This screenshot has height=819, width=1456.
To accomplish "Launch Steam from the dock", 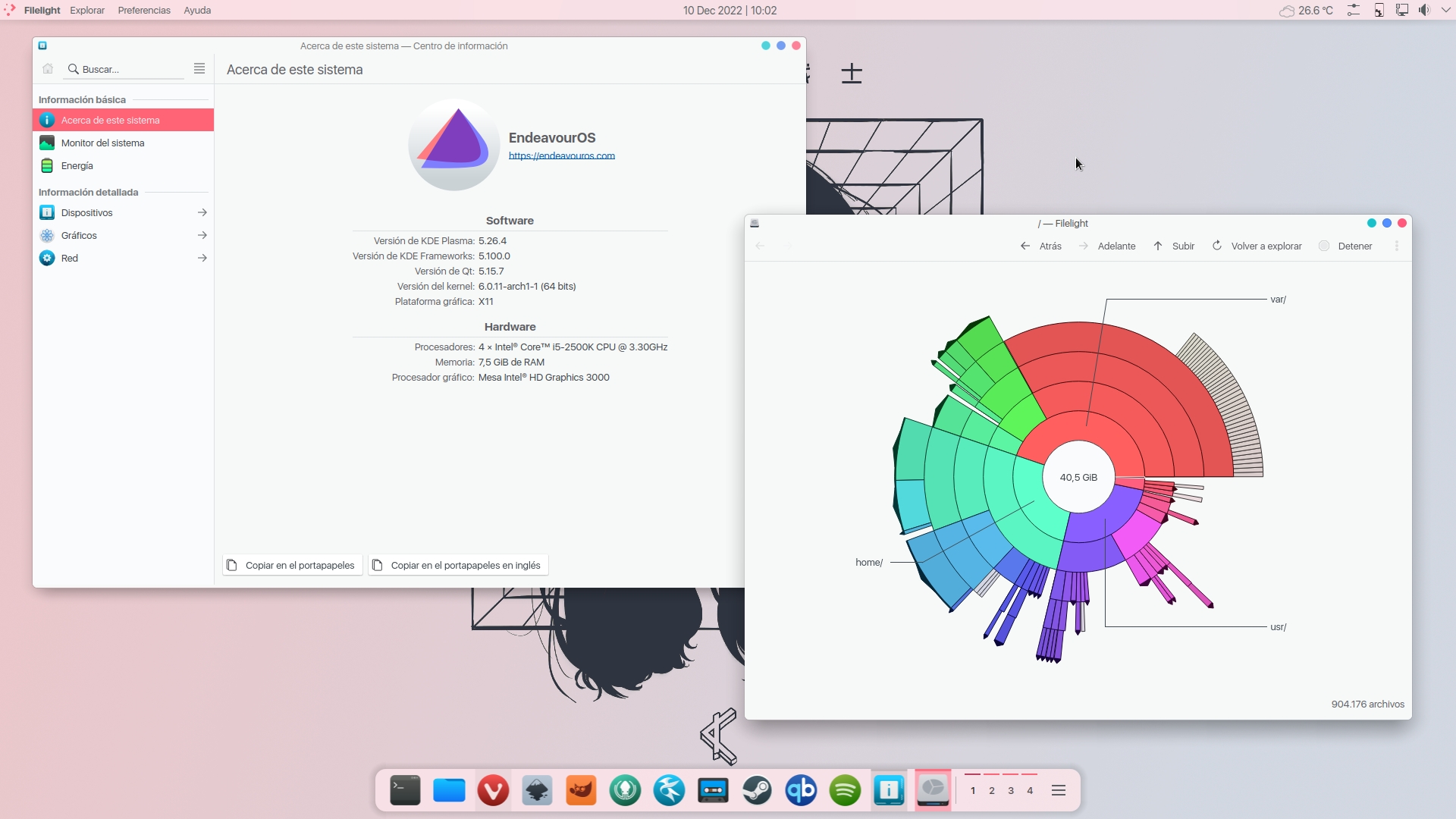I will tap(757, 791).
